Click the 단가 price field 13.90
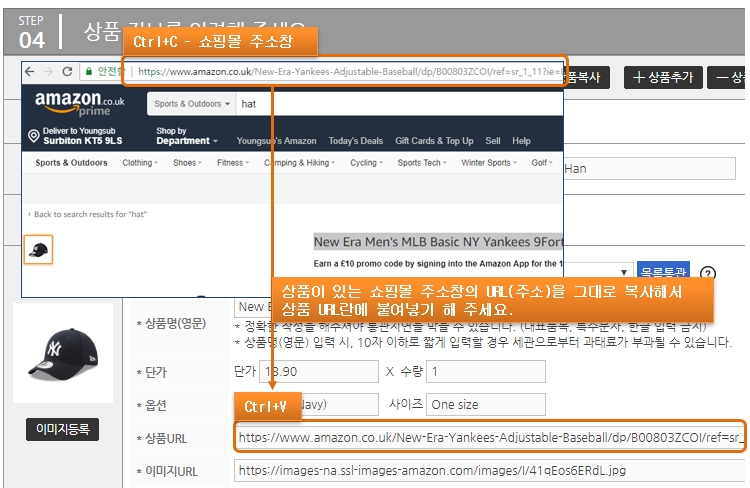This screenshot has width=750, height=488. pos(319,372)
